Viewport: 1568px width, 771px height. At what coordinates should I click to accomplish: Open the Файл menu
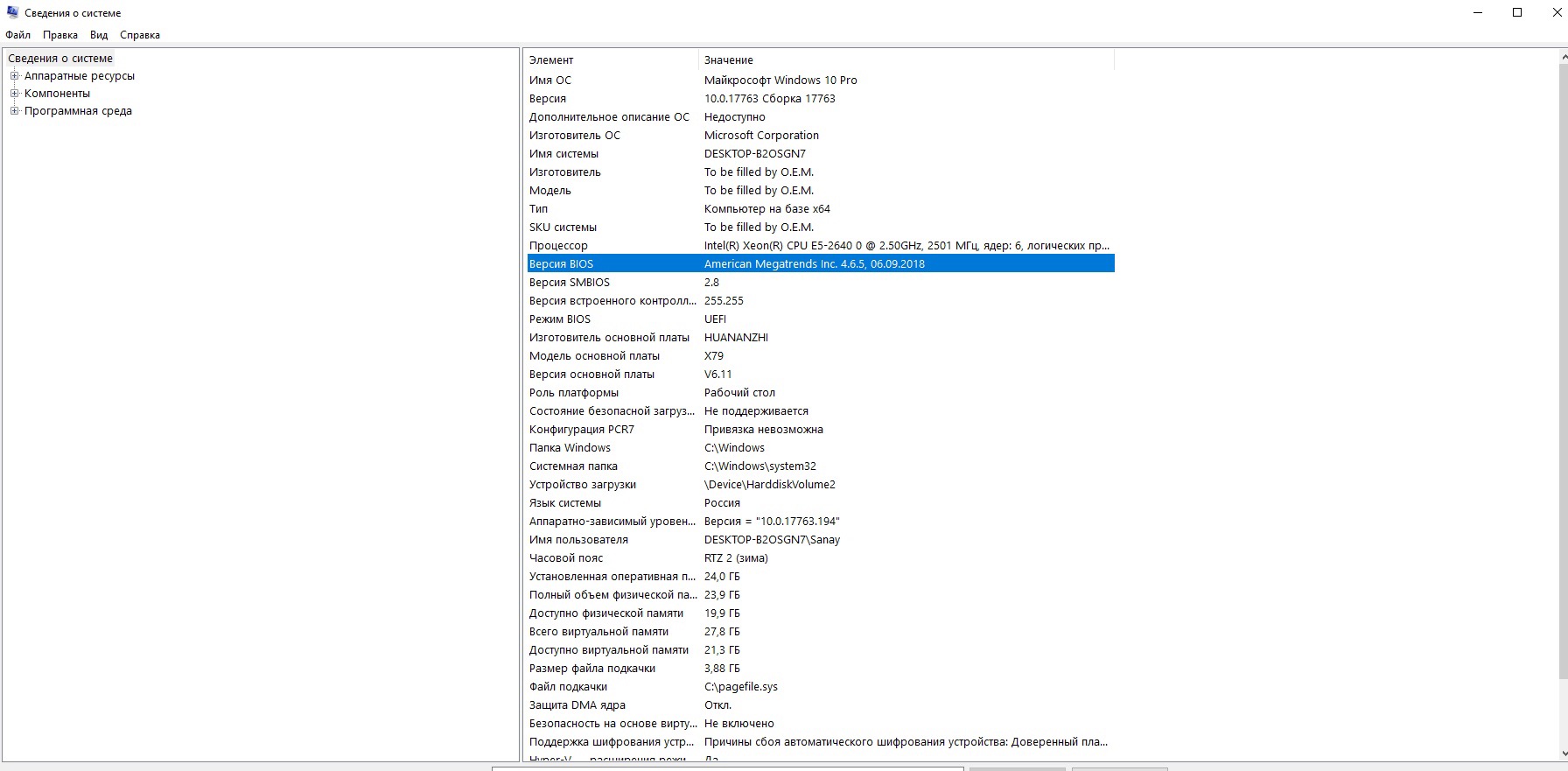coord(17,35)
